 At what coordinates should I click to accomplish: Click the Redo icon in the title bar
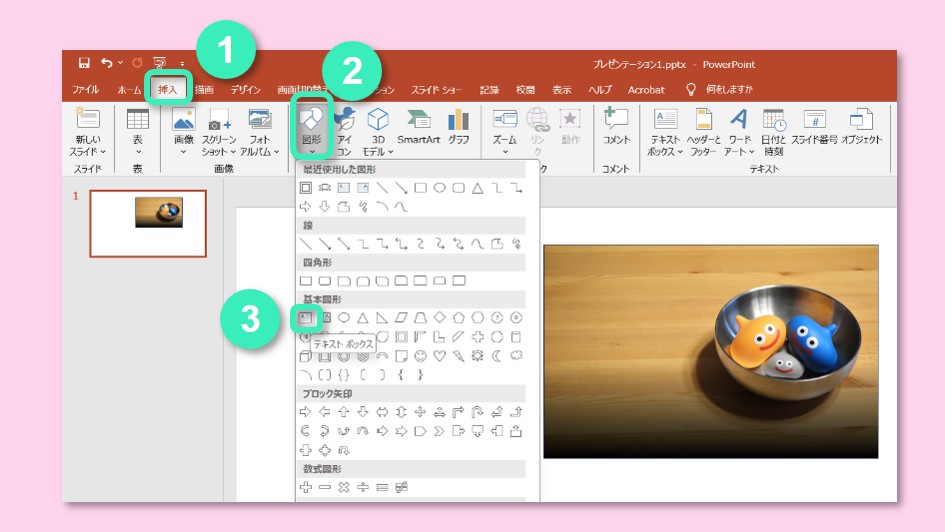click(x=137, y=63)
